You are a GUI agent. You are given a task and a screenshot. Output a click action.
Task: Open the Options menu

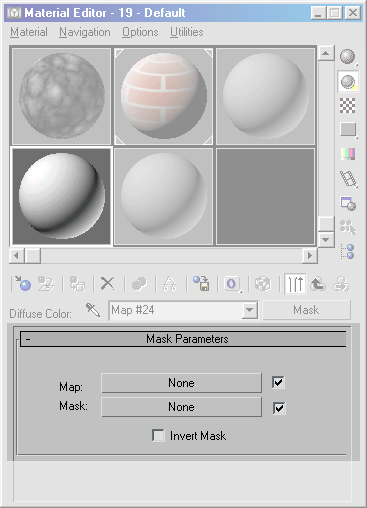click(x=140, y=32)
